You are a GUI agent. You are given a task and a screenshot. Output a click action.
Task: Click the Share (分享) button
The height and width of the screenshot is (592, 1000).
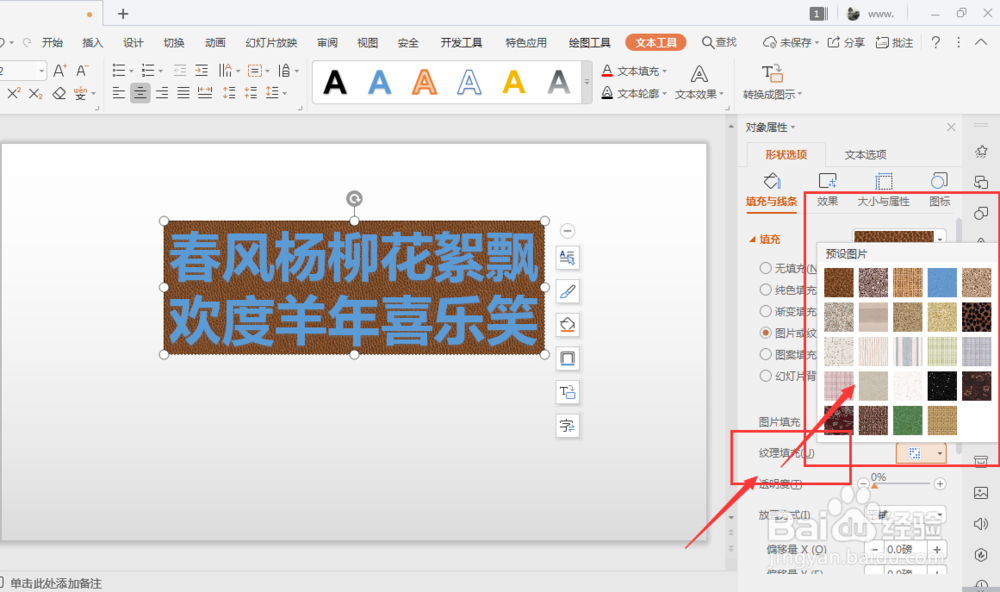846,42
